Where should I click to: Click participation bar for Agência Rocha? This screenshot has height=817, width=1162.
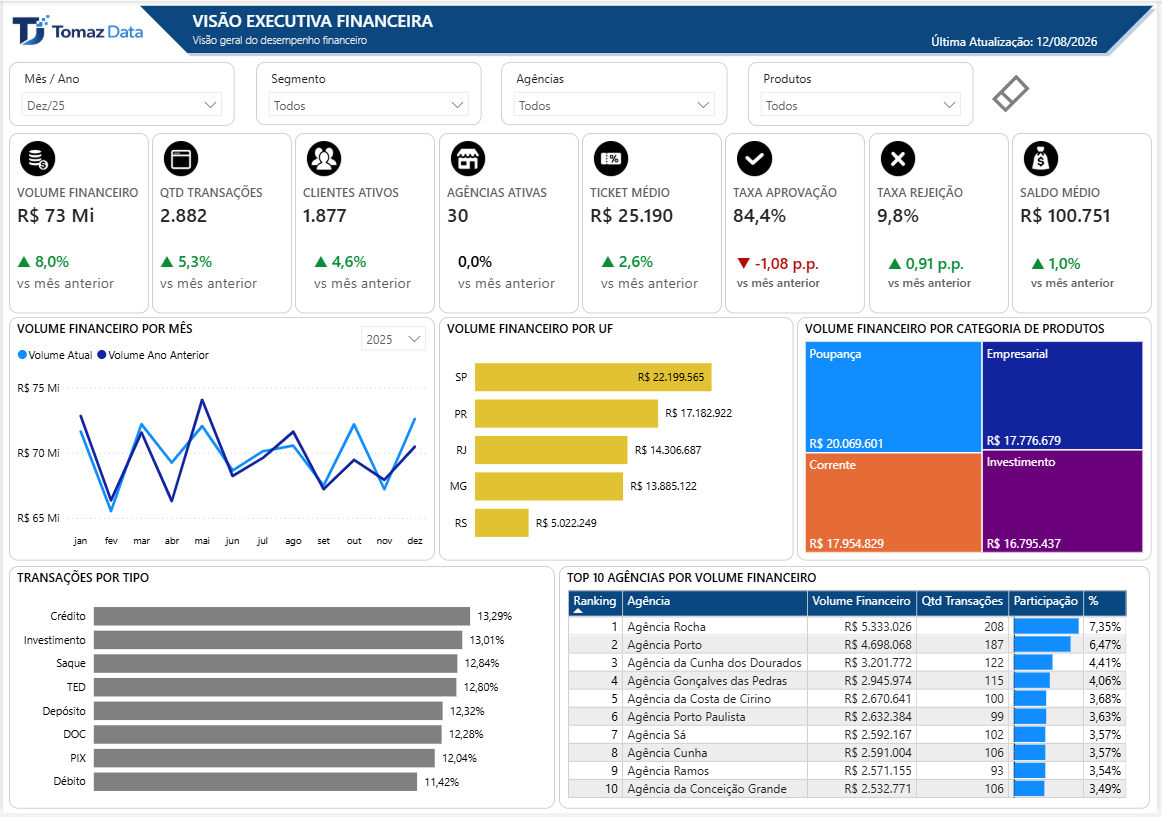point(1046,626)
